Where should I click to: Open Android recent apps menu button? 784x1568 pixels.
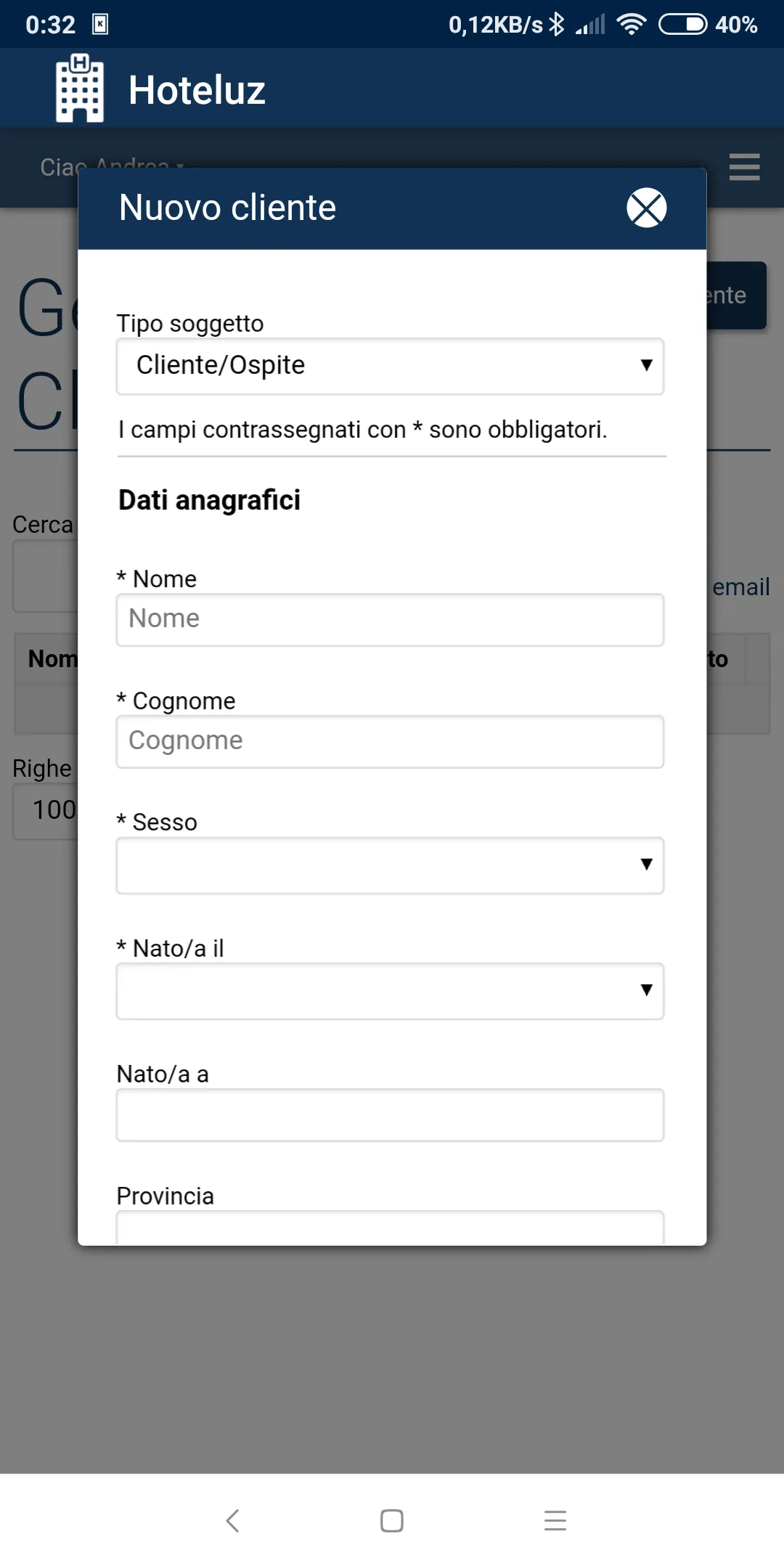(555, 1520)
